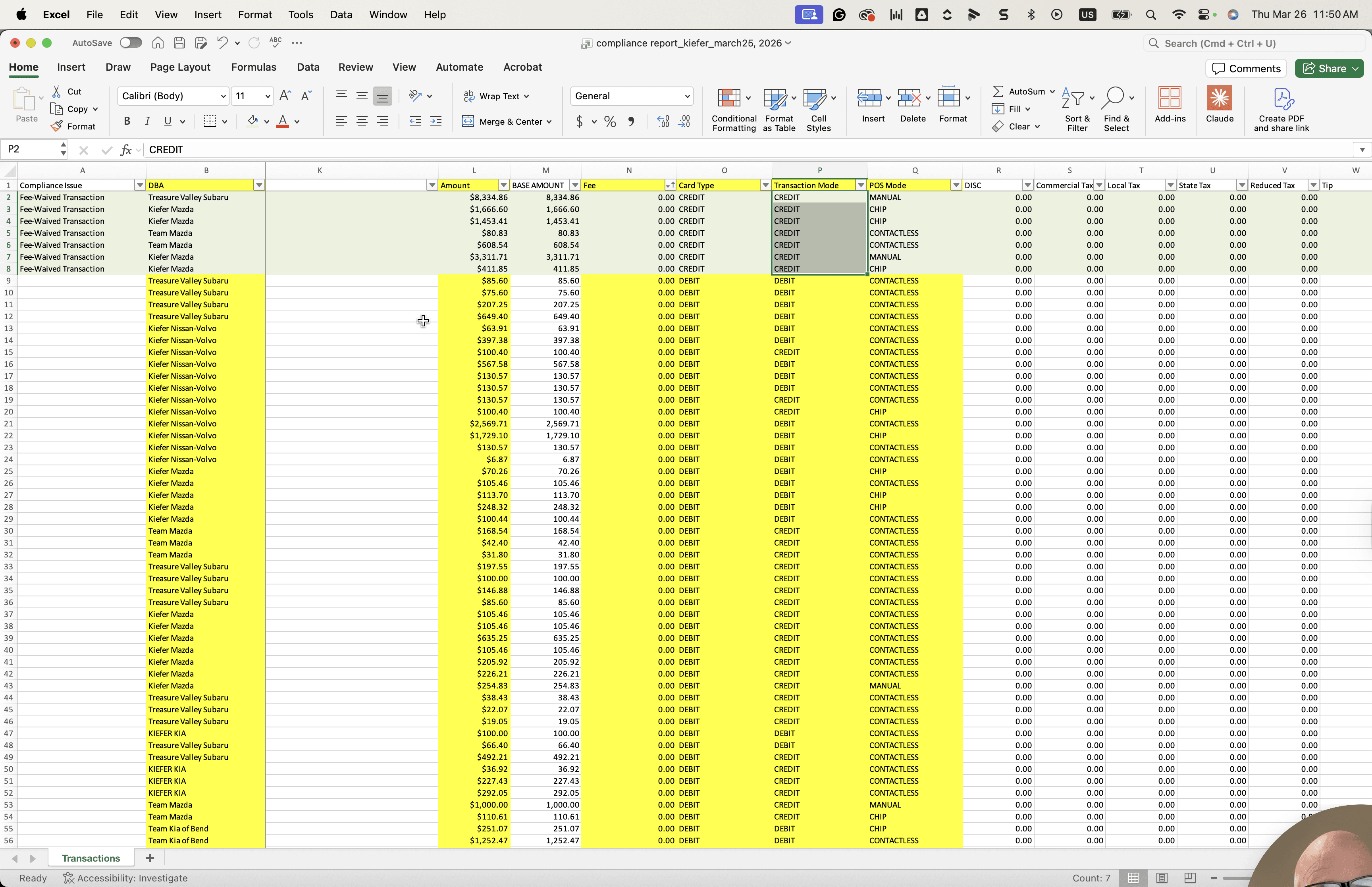Click the Increase Decimal icon
1372x887 pixels.
pos(663,121)
